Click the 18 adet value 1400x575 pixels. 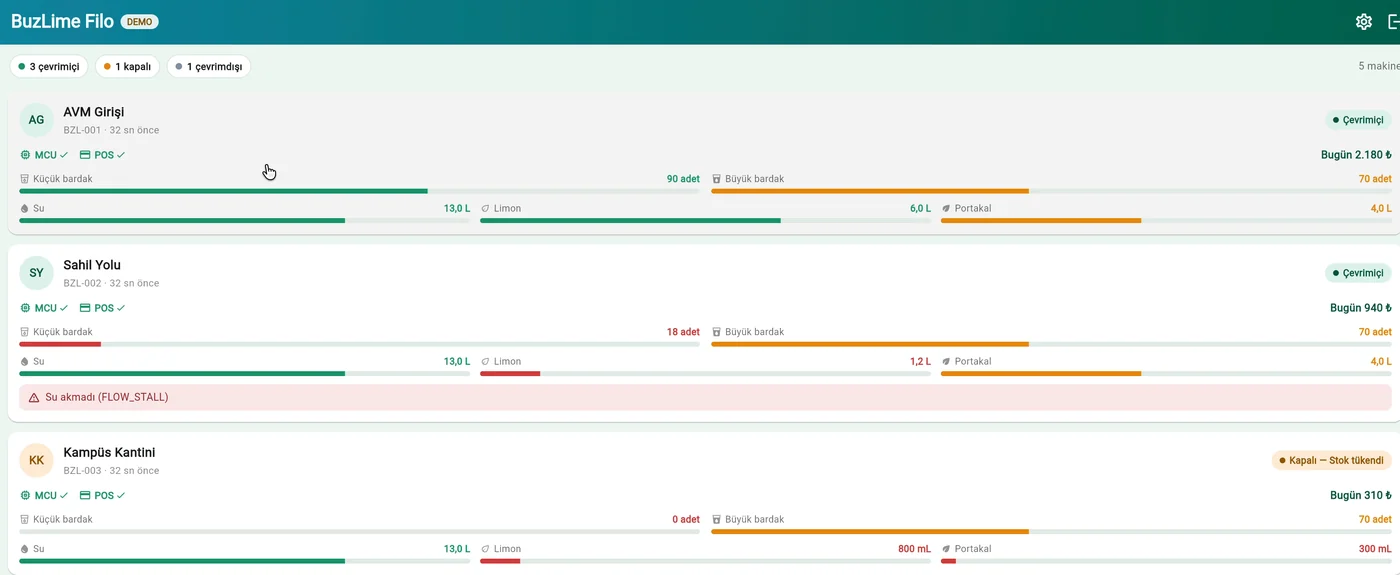pyautogui.click(x=683, y=332)
